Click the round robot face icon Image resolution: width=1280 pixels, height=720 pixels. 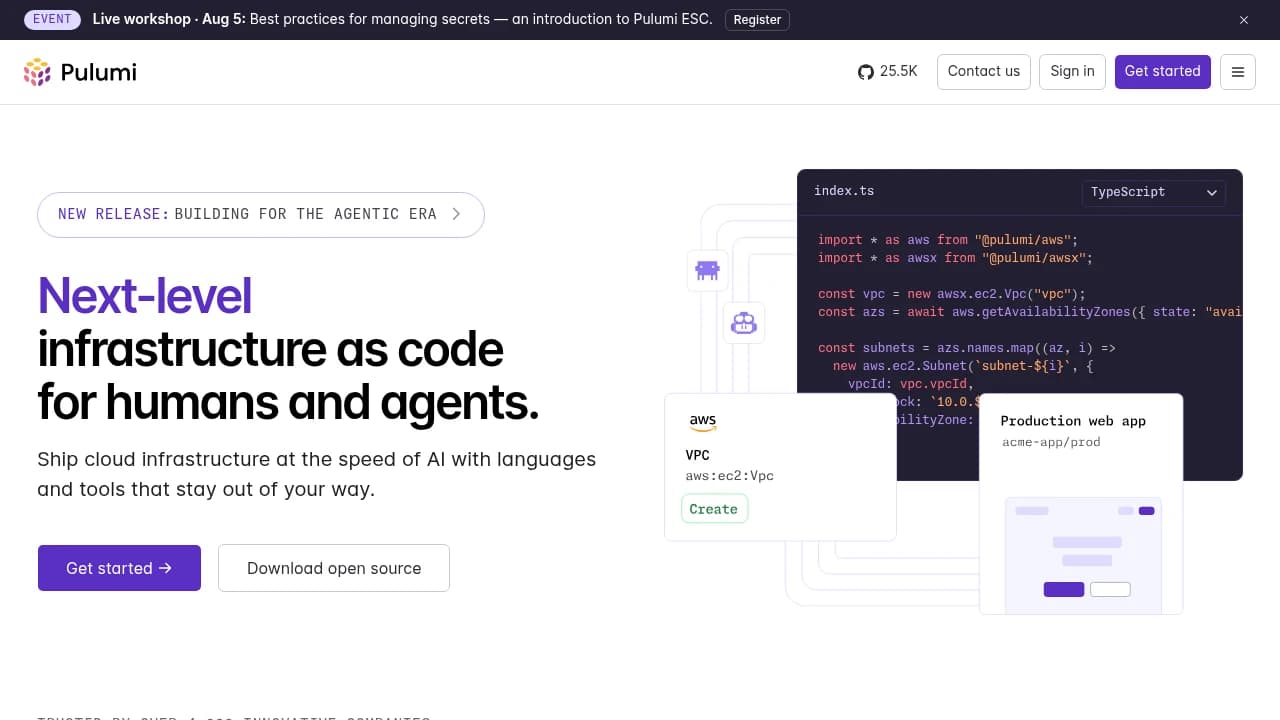744,323
